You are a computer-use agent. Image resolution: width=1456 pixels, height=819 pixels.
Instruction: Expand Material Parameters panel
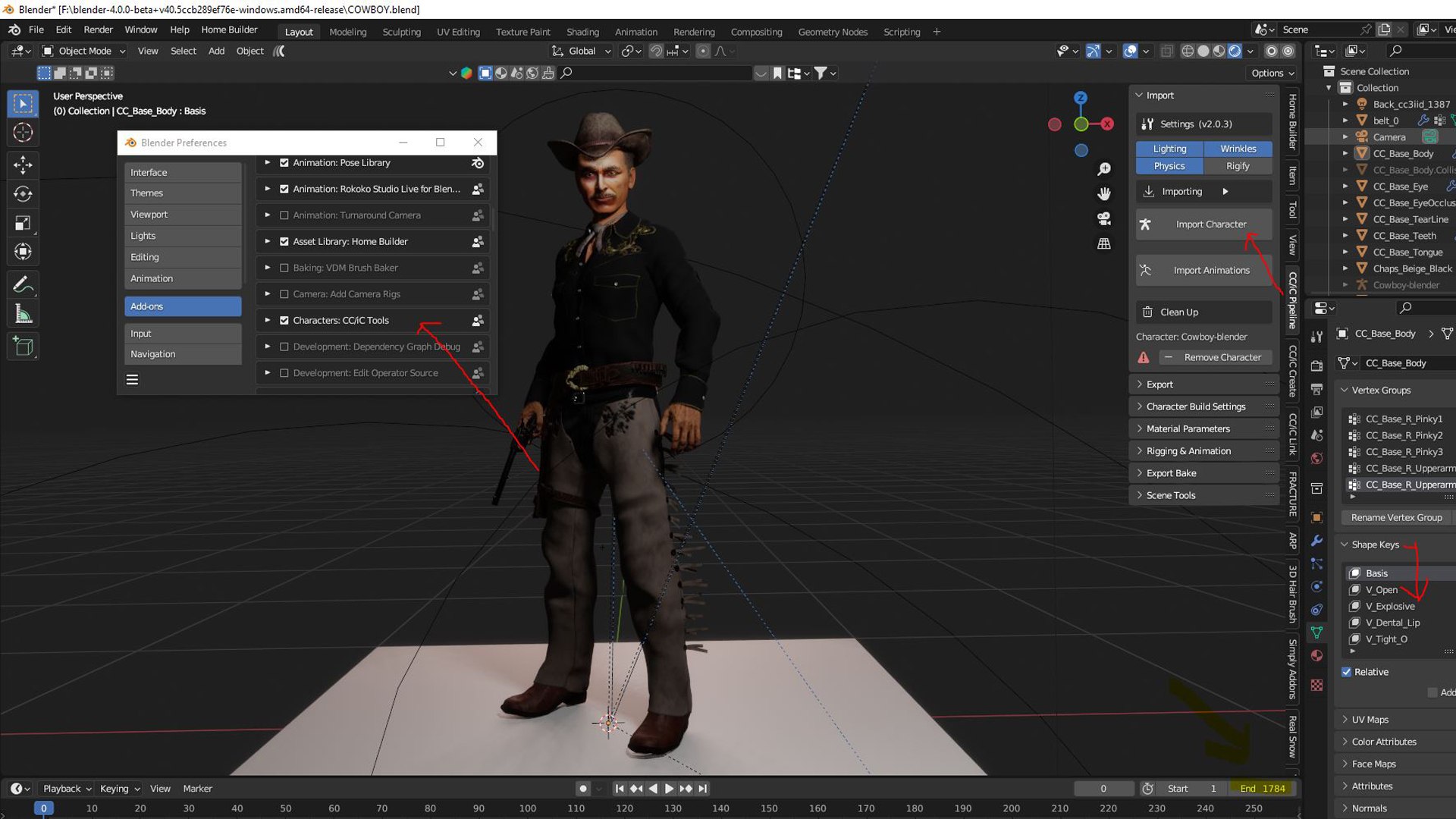click(x=1203, y=429)
